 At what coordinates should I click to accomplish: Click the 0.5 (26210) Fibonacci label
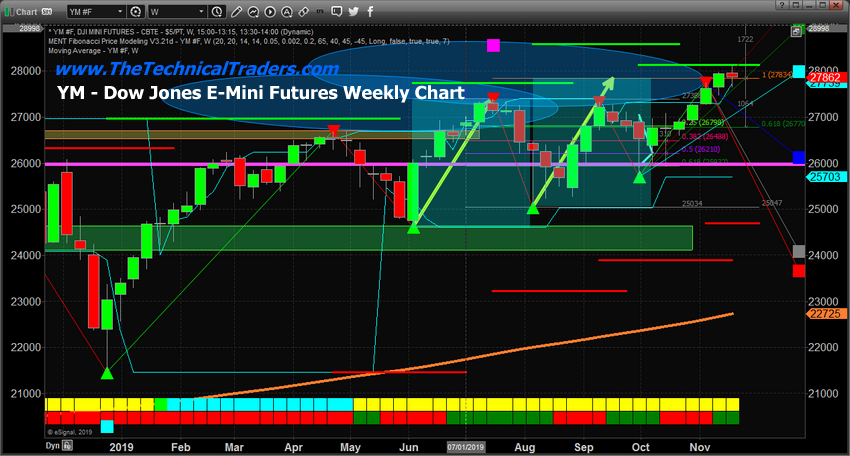click(700, 149)
